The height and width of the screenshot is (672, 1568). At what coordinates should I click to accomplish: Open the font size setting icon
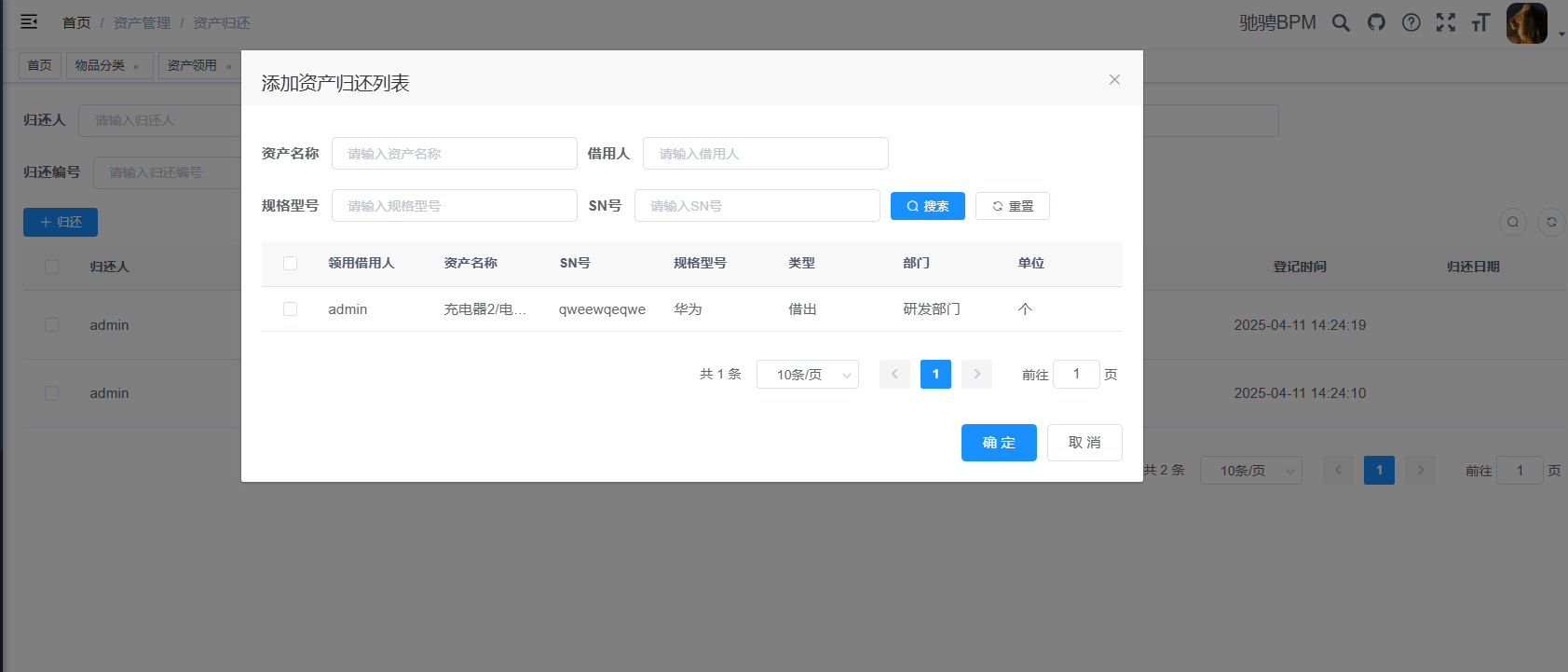pyautogui.click(x=1481, y=22)
